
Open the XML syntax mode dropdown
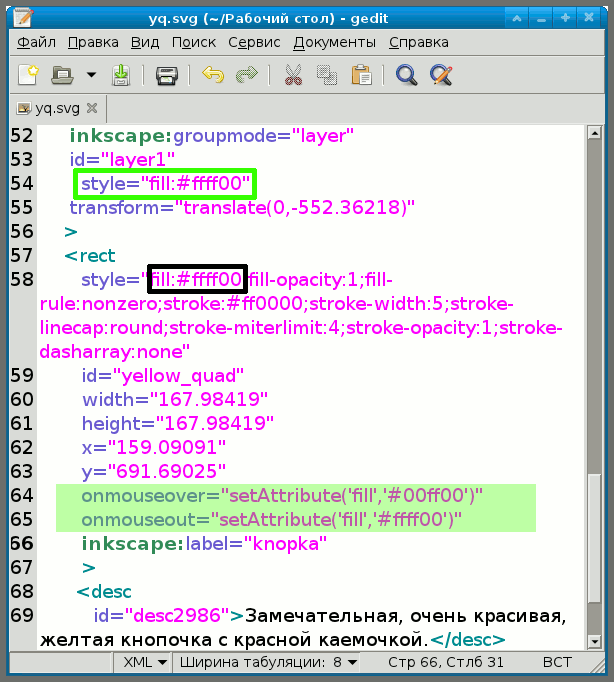tap(144, 662)
